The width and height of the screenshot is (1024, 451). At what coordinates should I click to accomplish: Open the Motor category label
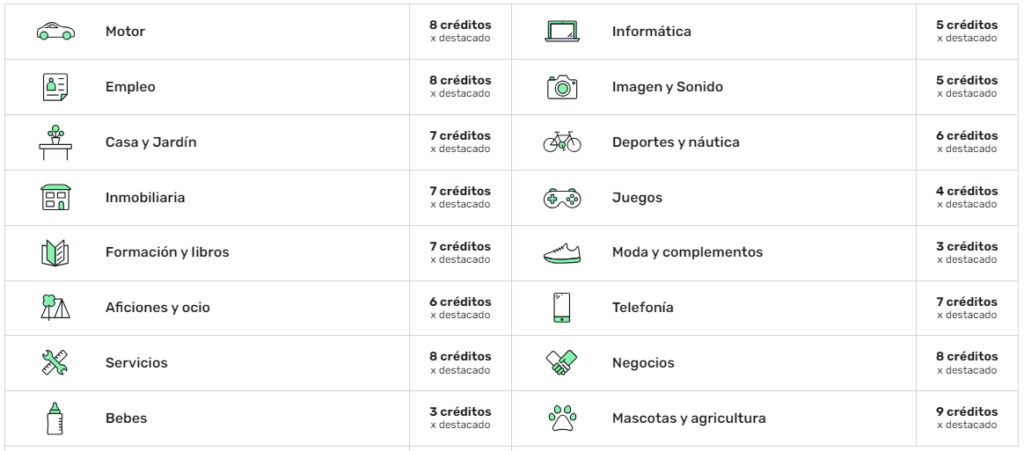click(125, 31)
